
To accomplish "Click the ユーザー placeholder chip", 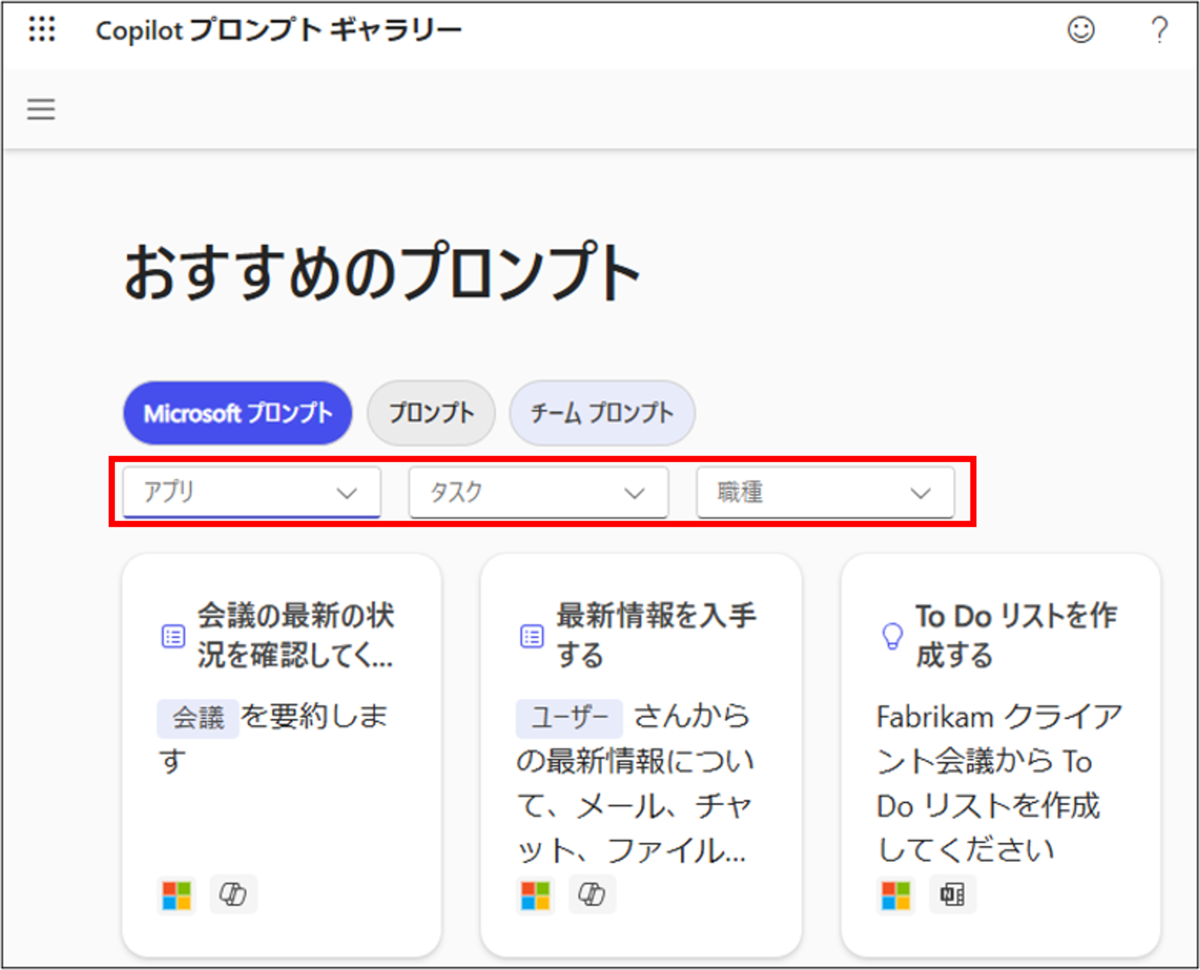I will pyautogui.click(x=569, y=718).
